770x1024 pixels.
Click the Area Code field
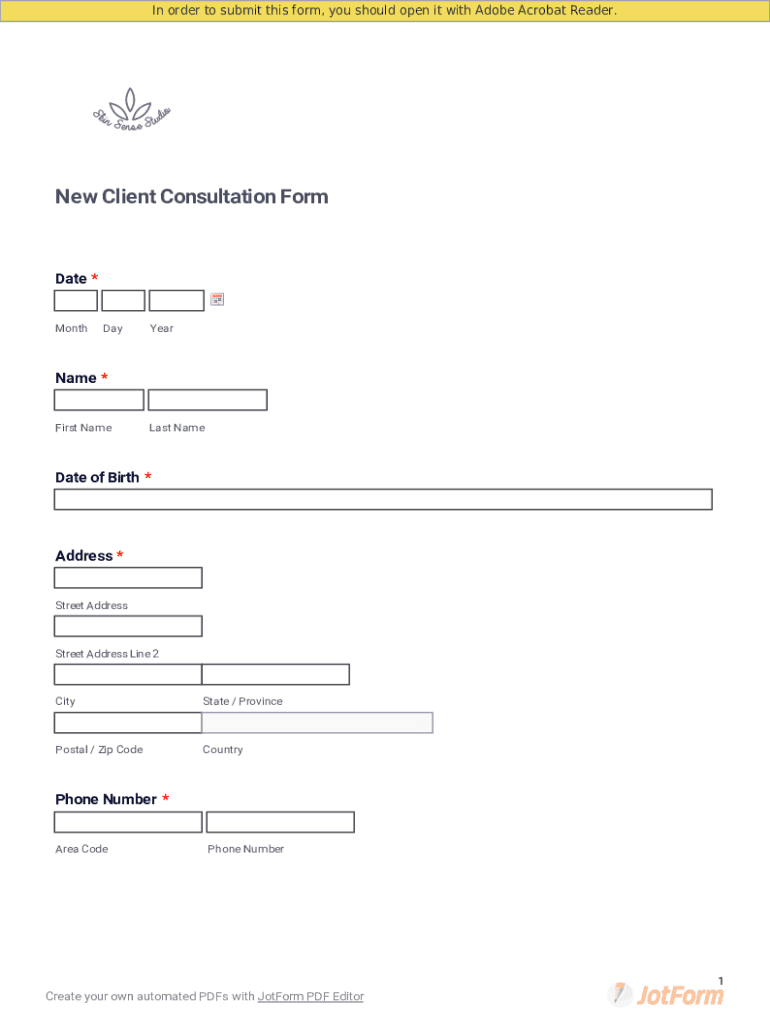128,822
